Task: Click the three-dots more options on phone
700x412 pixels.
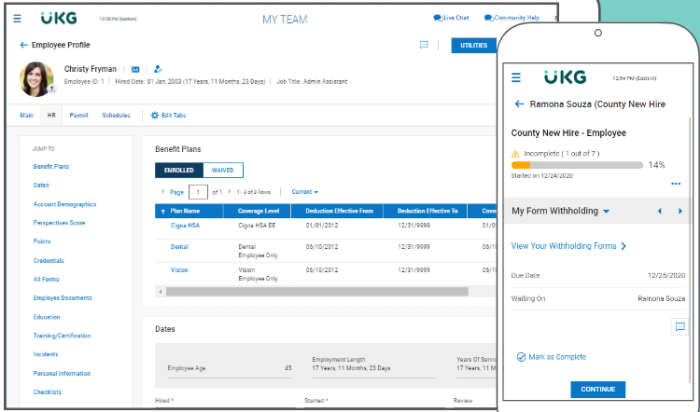Action: 676,184
